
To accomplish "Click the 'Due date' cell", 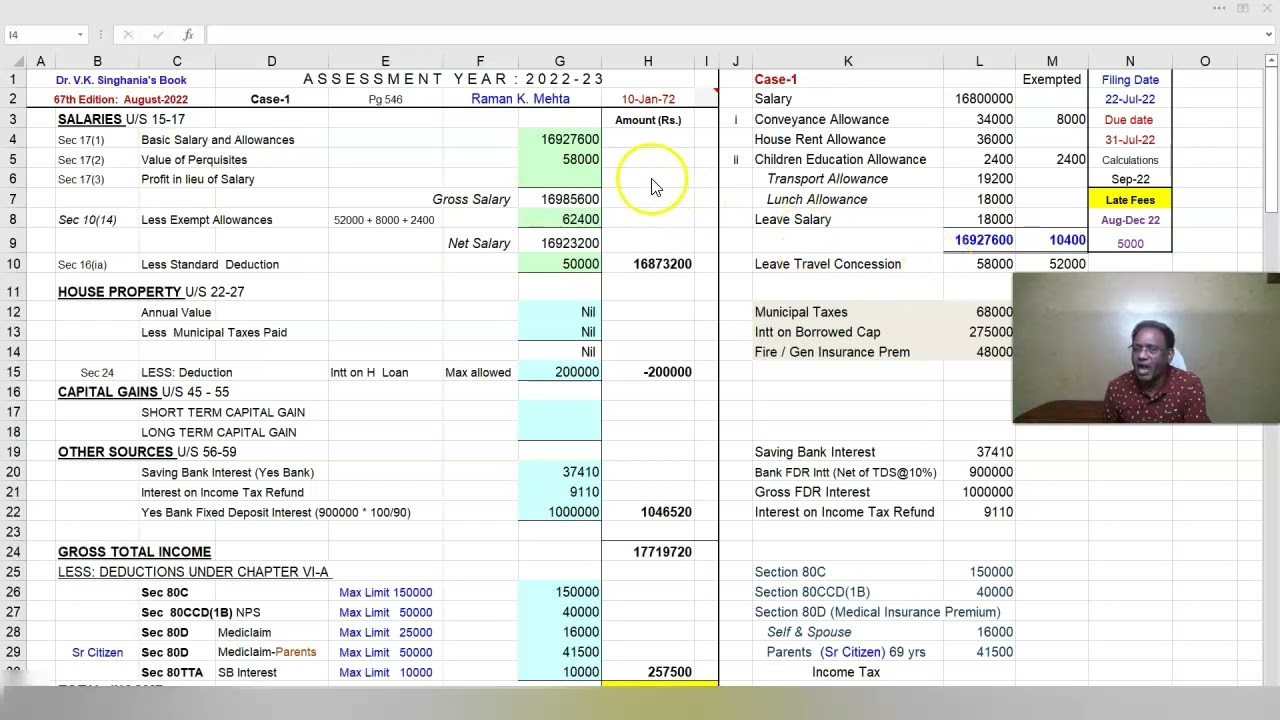I will coord(1130,120).
